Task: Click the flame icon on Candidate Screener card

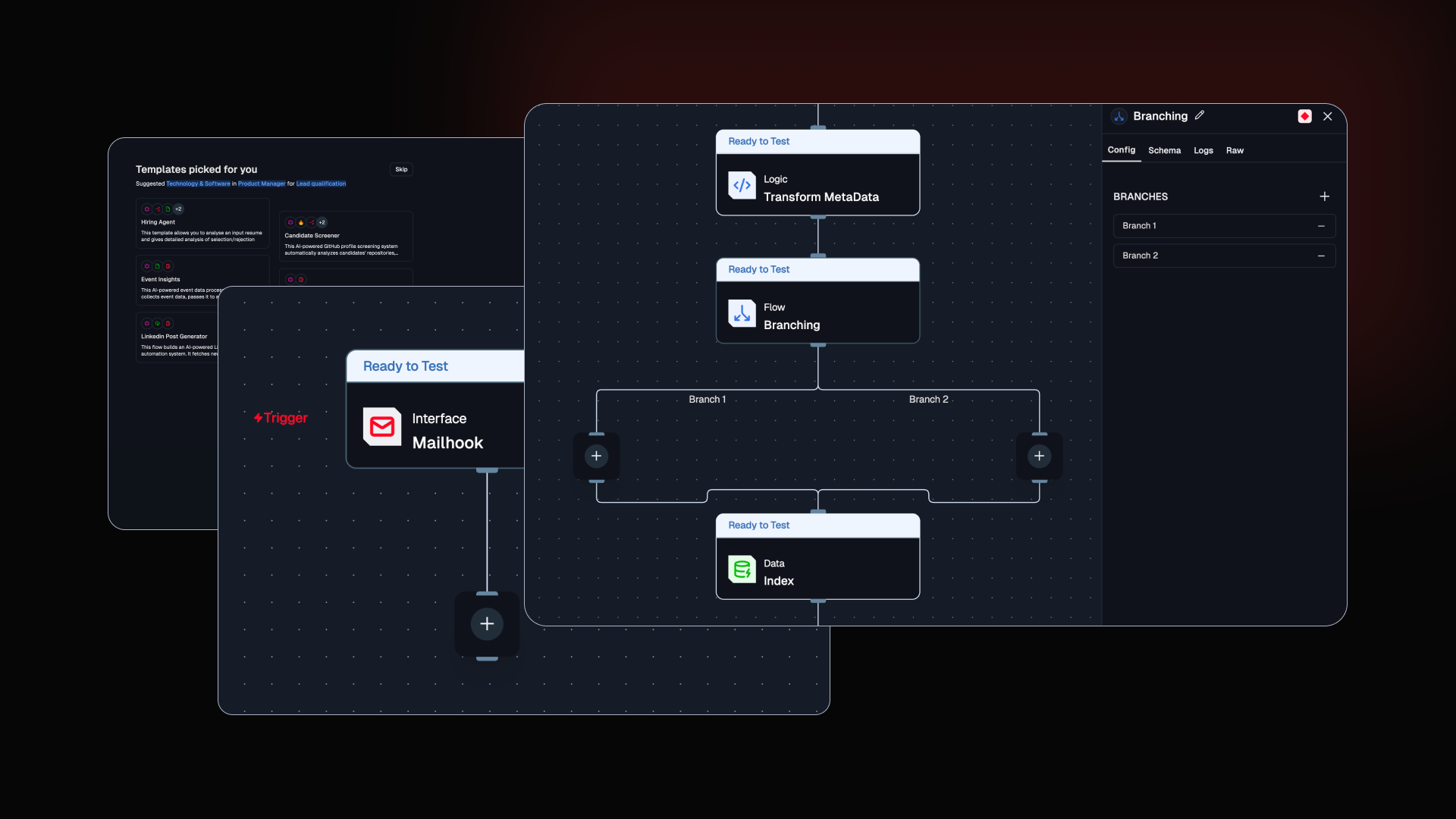Action: point(300,222)
